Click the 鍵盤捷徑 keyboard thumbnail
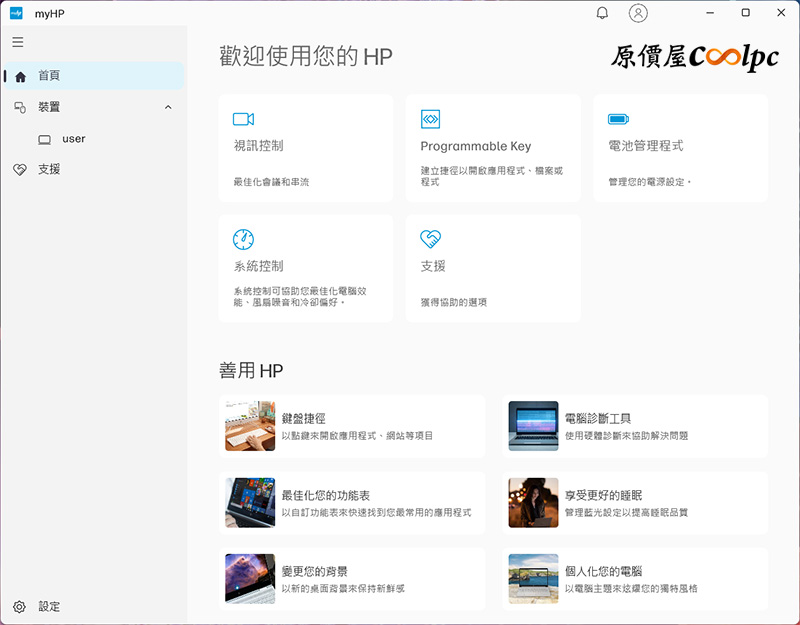800x625 pixels. [x=250, y=426]
